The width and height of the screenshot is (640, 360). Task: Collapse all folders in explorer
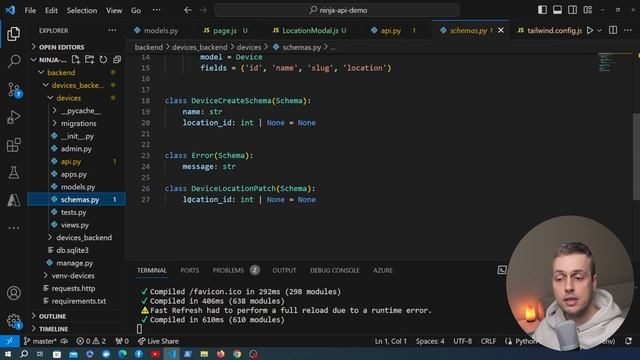tap(117, 60)
